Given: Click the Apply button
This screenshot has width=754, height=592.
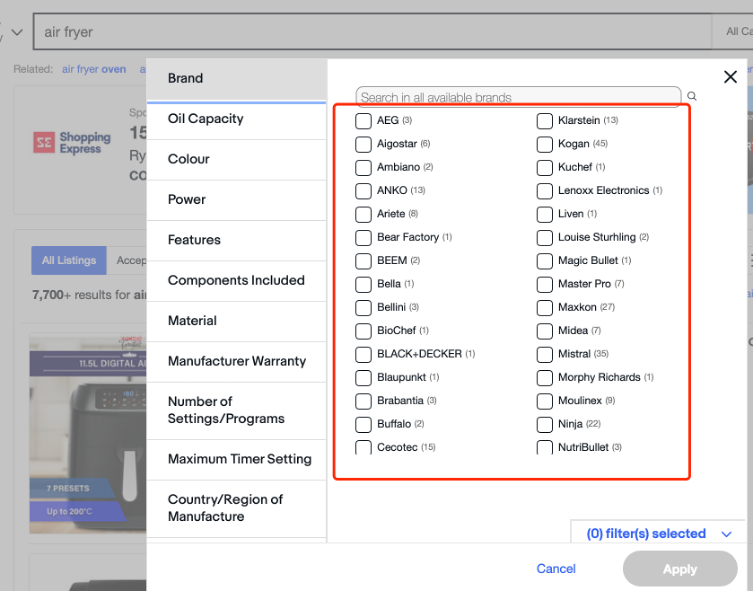Looking at the screenshot, I should [680, 569].
